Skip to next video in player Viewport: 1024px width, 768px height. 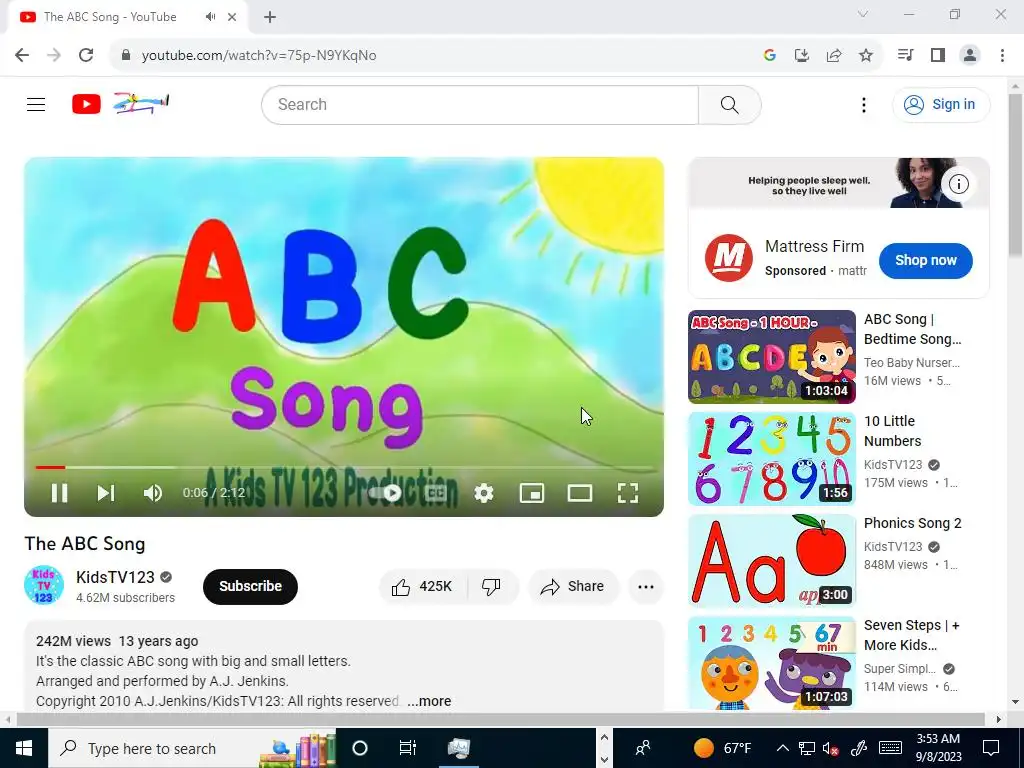coord(106,493)
